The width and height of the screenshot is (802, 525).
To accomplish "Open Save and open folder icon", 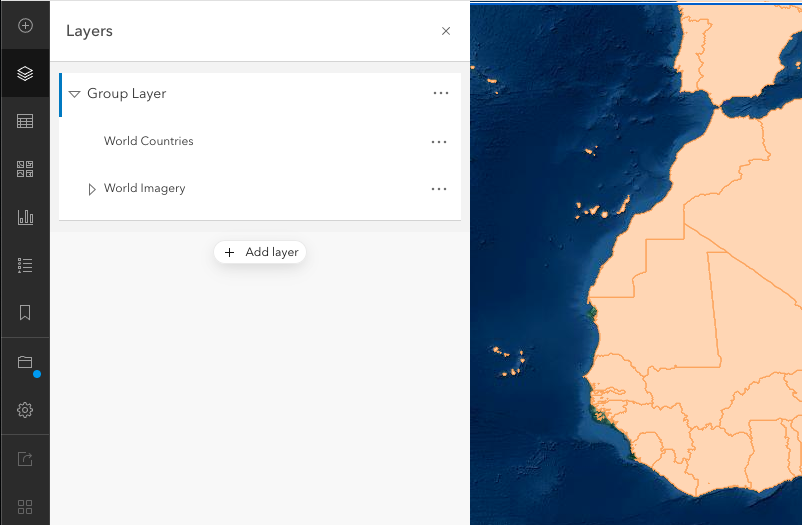I will (x=25, y=362).
